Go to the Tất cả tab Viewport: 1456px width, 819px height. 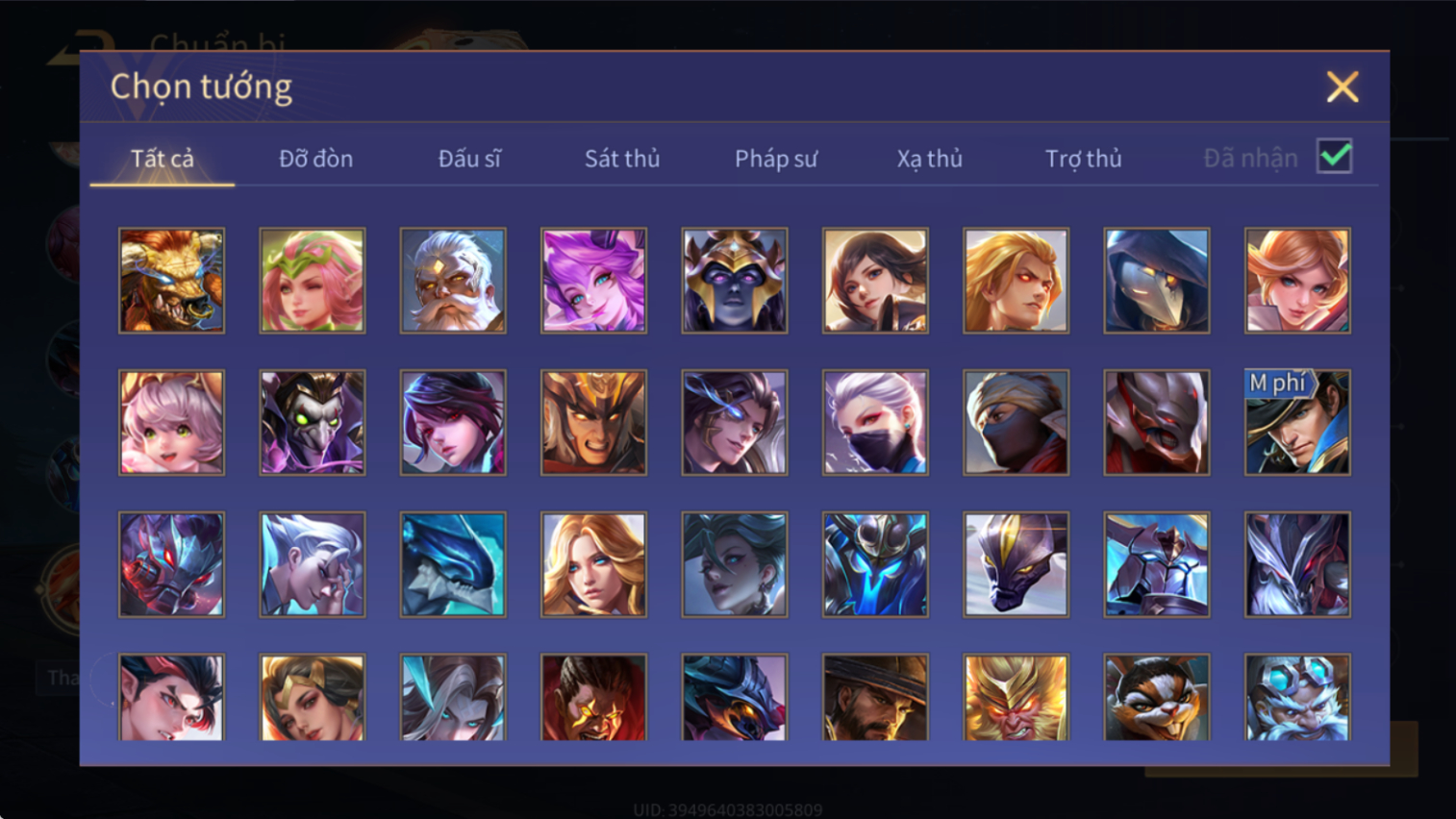(x=163, y=159)
